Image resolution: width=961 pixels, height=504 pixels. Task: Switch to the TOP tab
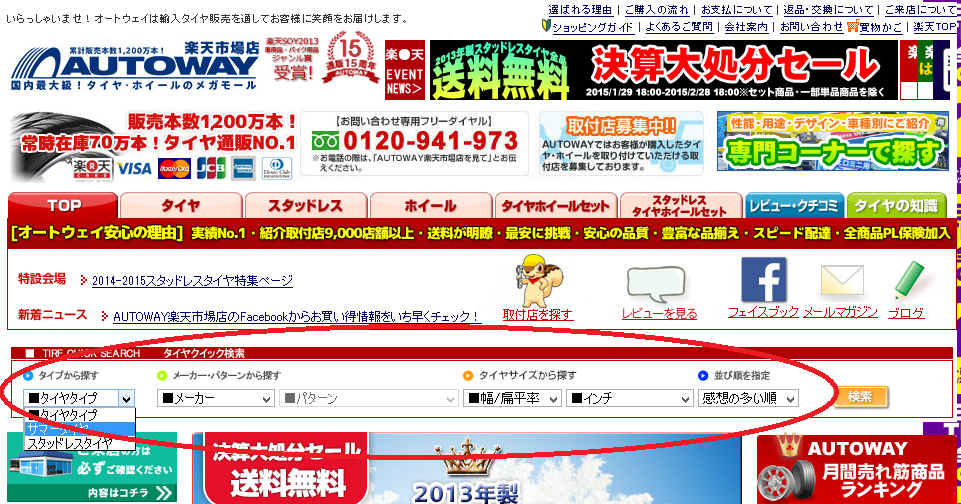pos(63,206)
